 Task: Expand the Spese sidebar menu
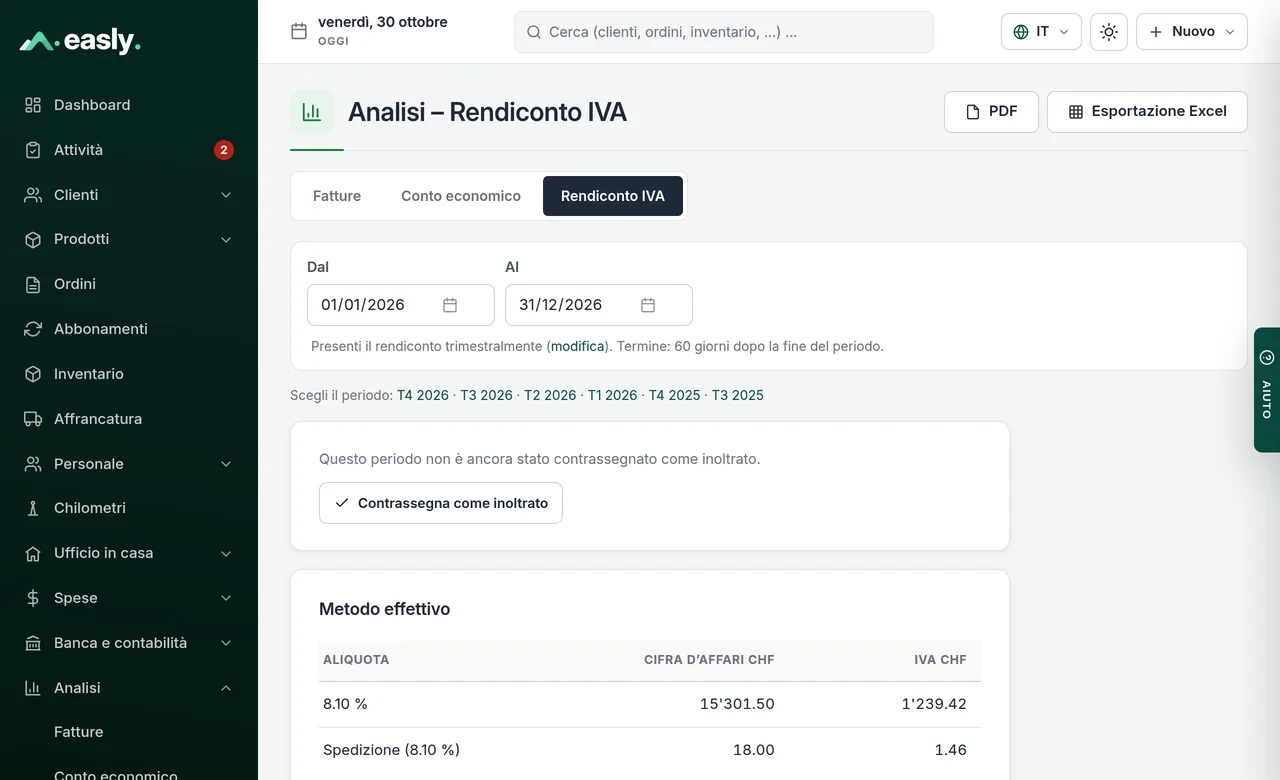click(x=226, y=598)
